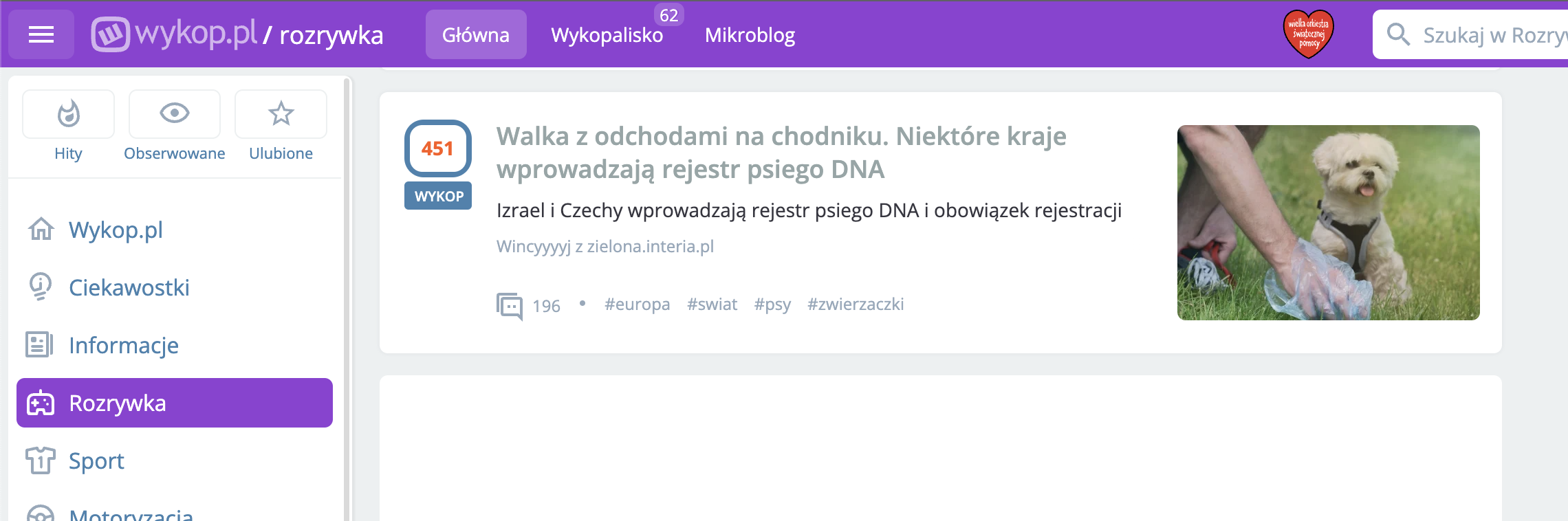Open the Hity flame icon
1568x521 pixels.
tap(68, 114)
